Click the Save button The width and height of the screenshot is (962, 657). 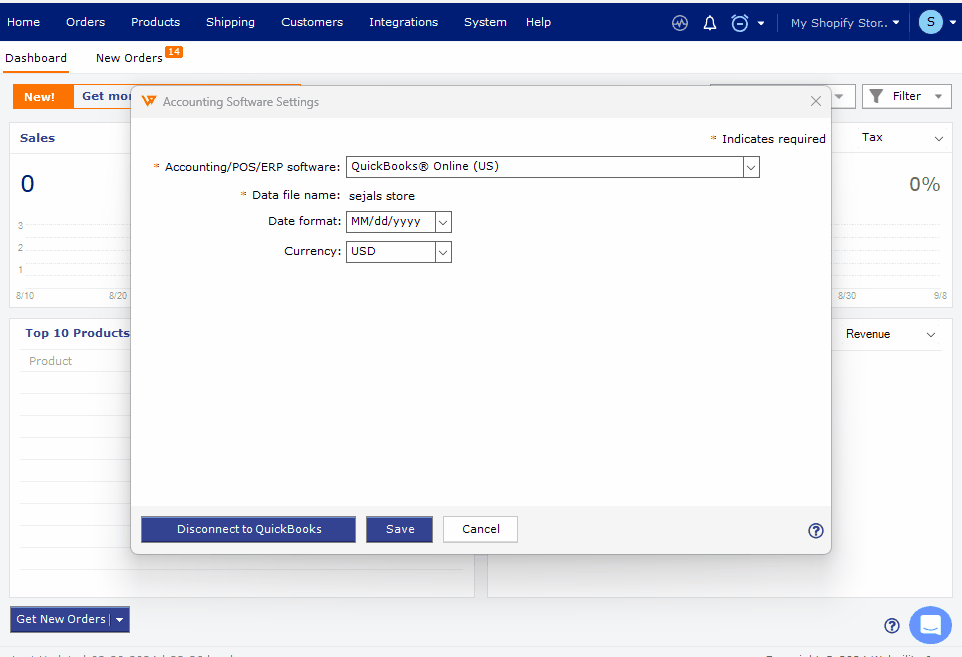point(399,529)
